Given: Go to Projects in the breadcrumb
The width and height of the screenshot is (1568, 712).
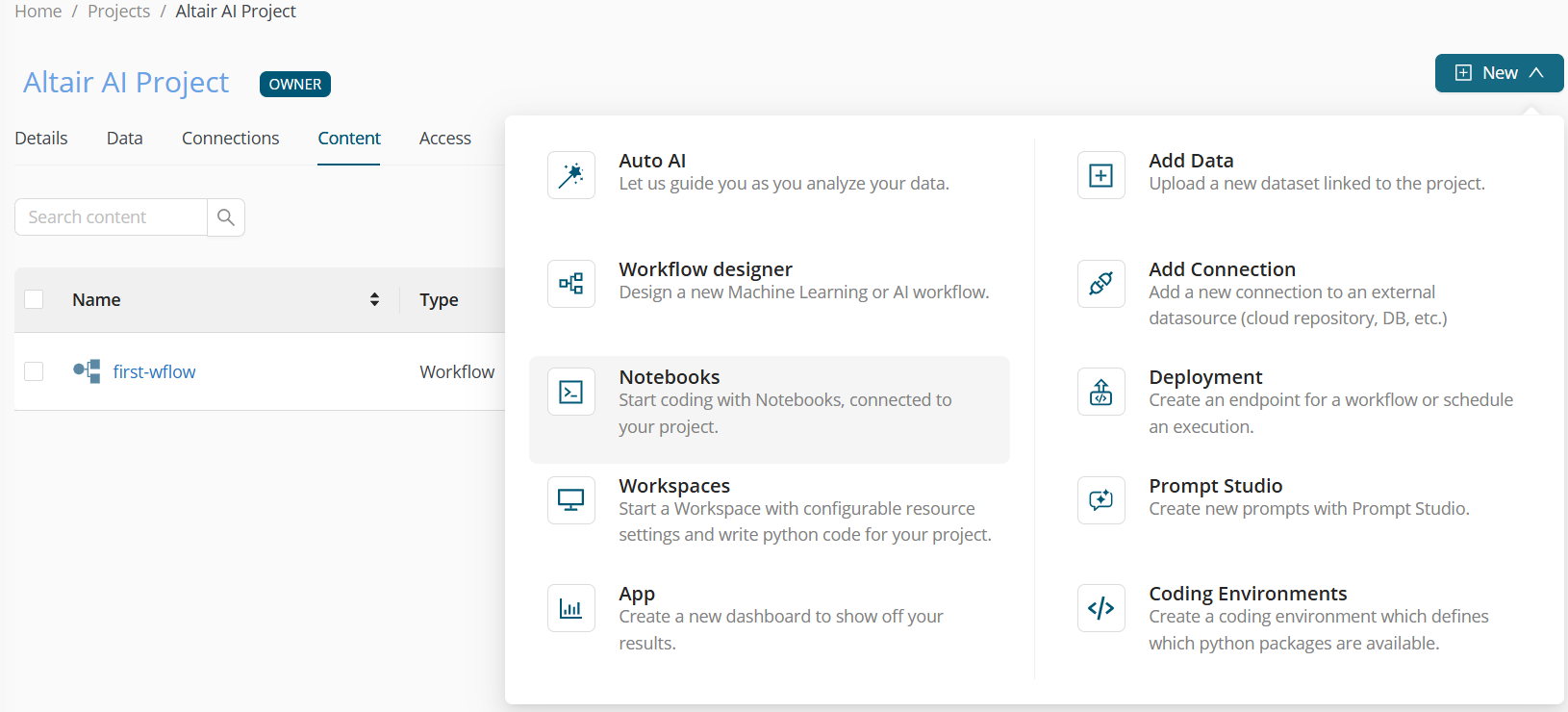Looking at the screenshot, I should [x=119, y=12].
